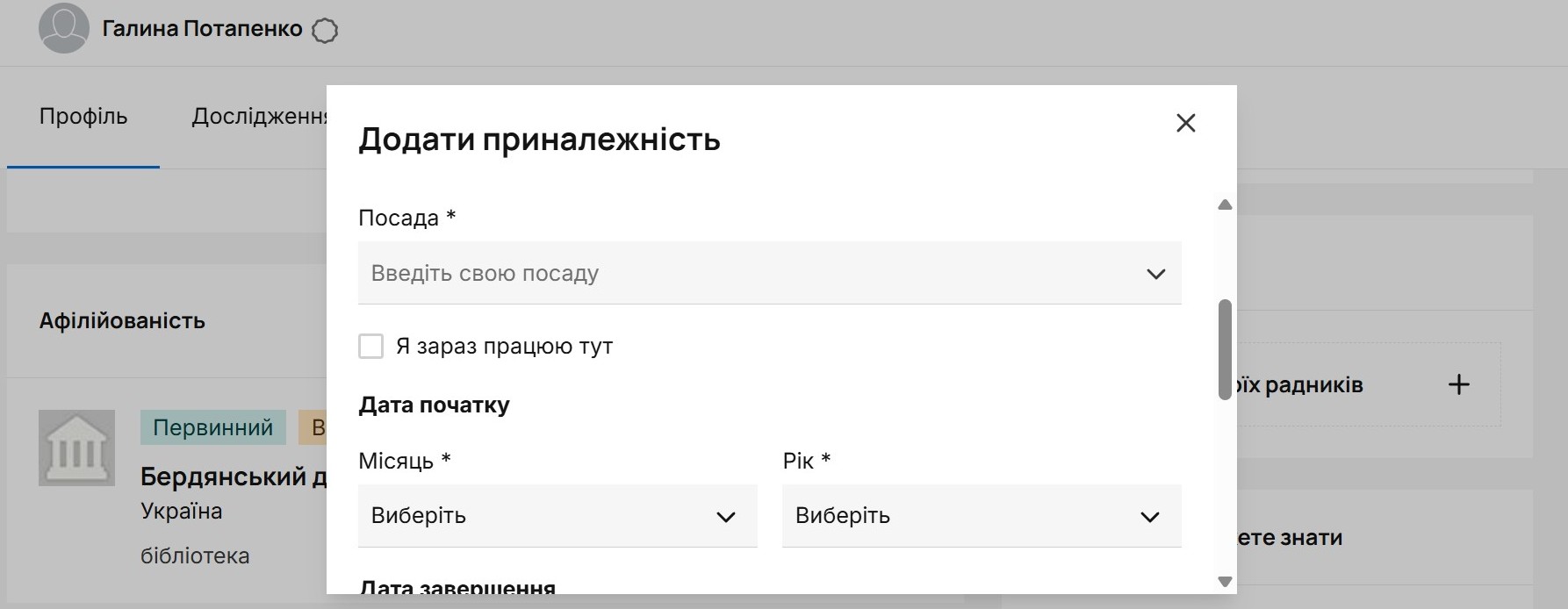1568x609 pixels.
Task: Switch to the Профіль tab
Action: [x=83, y=117]
